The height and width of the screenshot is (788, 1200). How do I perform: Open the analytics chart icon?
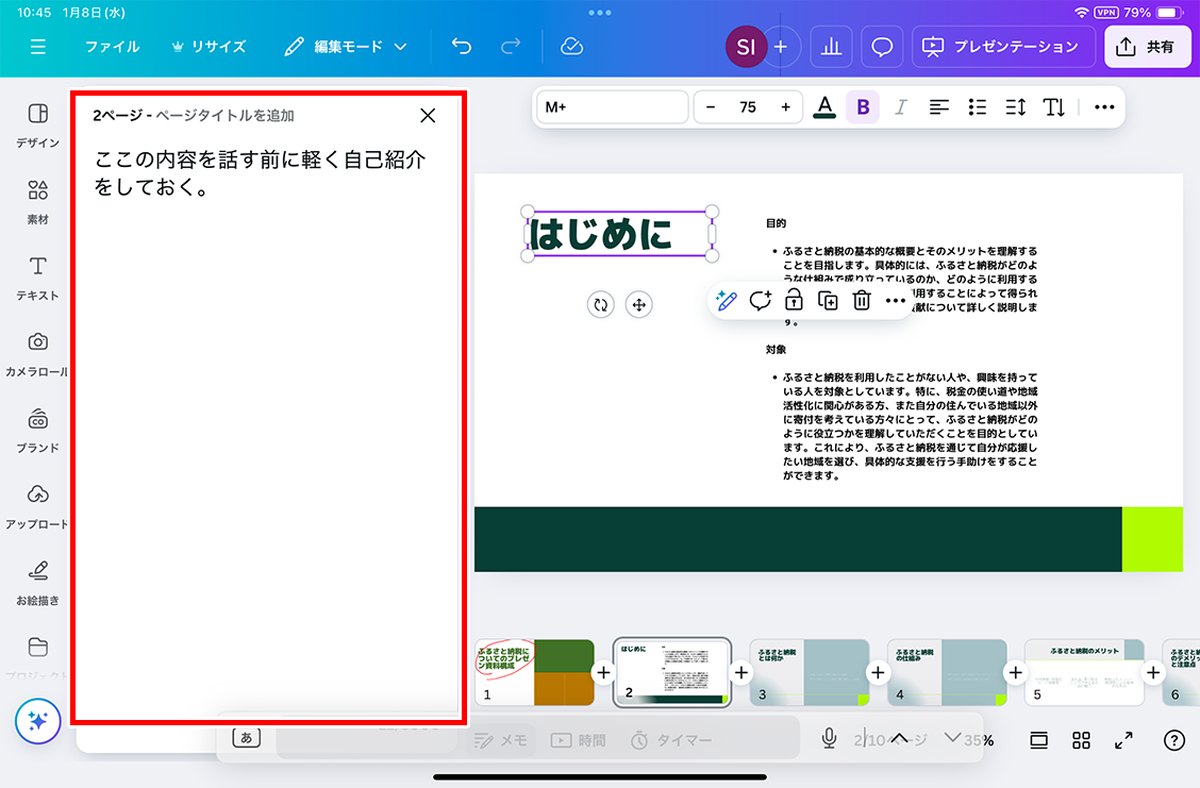[831, 47]
